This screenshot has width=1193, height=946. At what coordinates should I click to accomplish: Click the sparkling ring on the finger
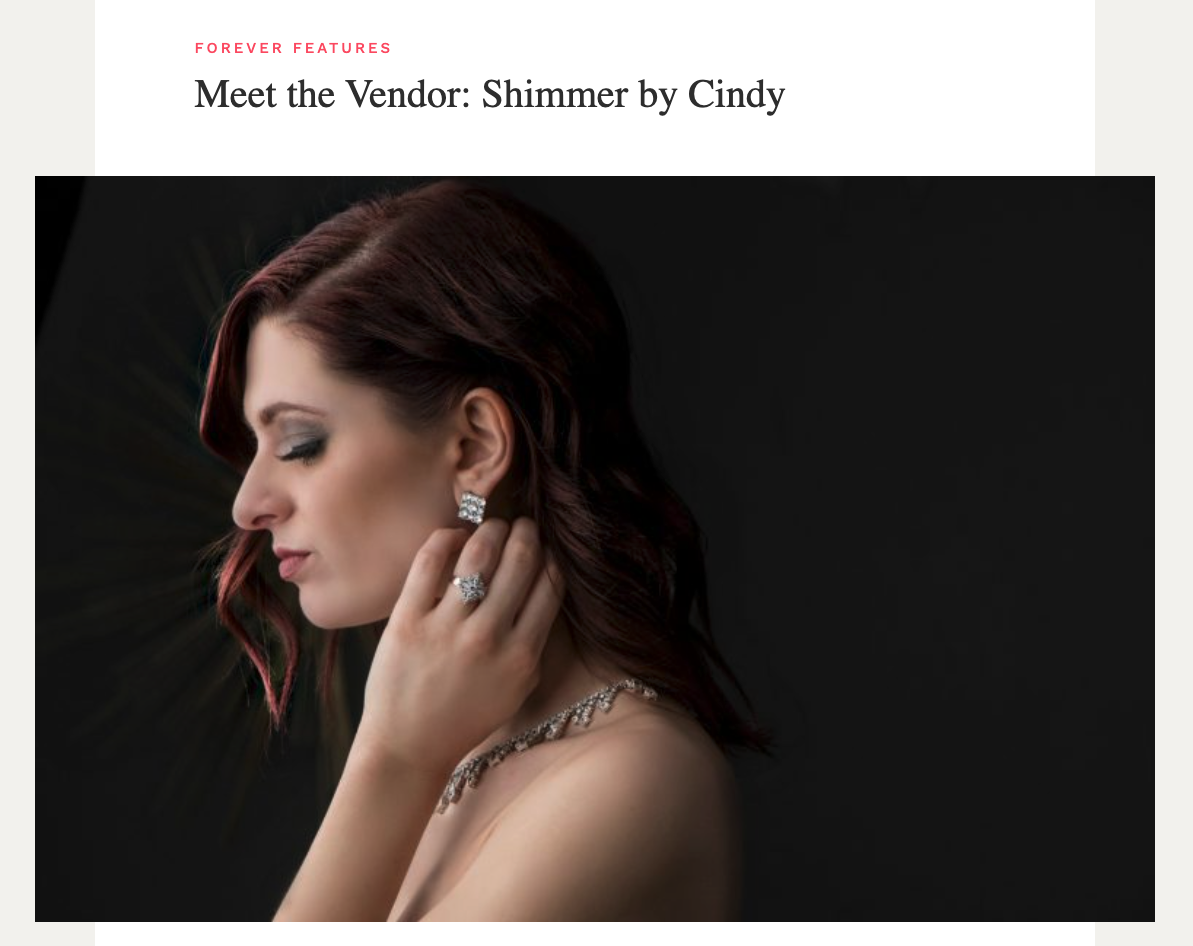469,588
